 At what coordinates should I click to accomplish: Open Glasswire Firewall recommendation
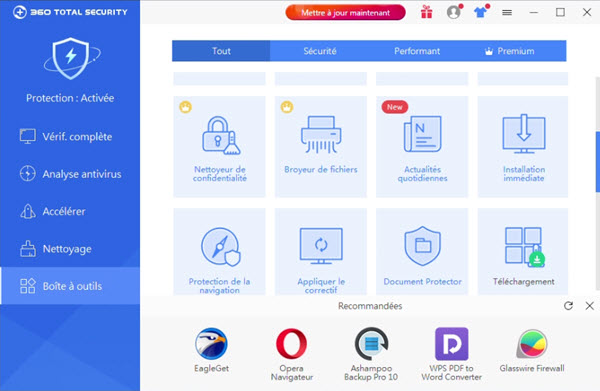click(532, 350)
